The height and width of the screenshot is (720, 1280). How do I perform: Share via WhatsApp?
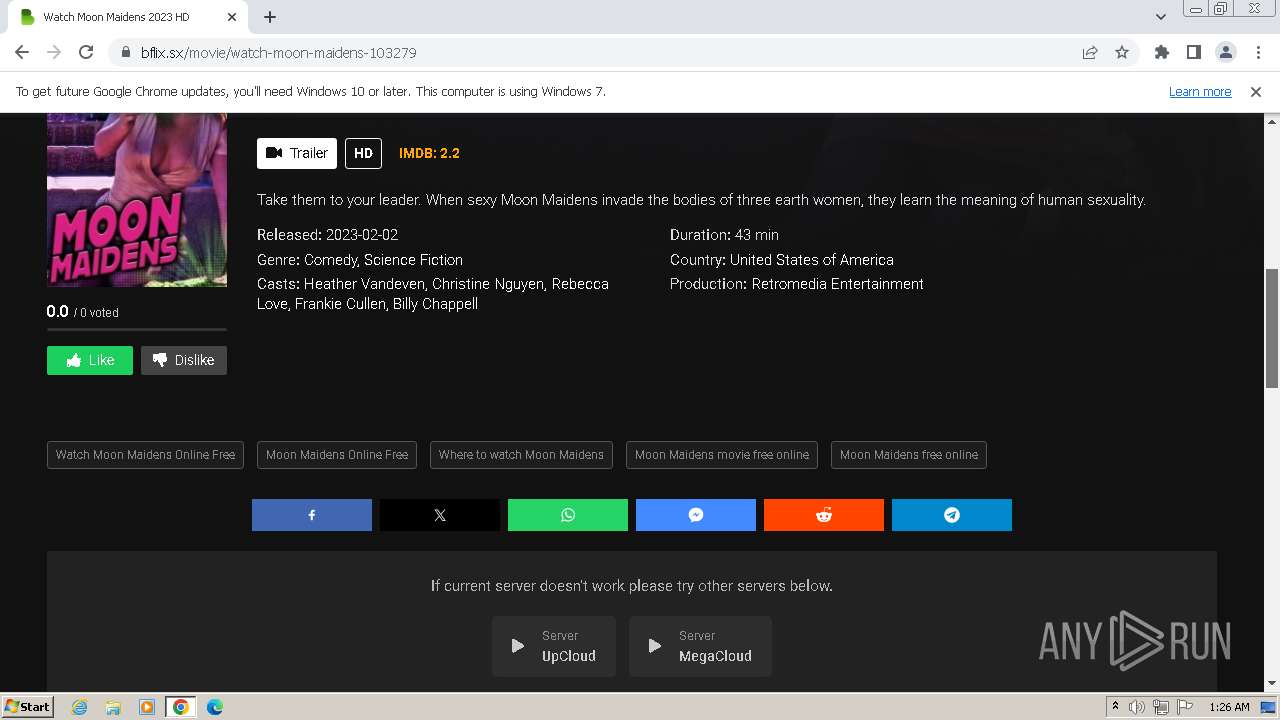(x=568, y=515)
